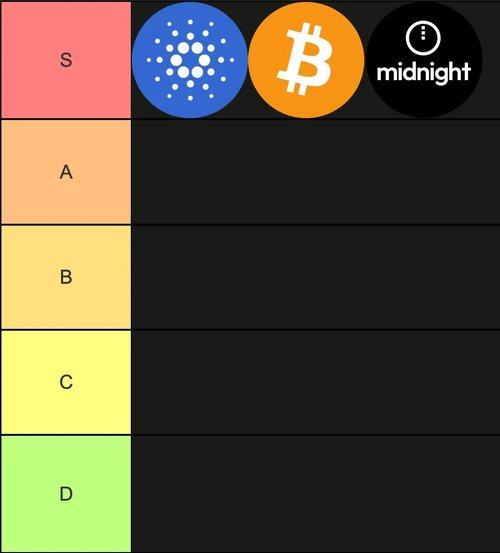Click the empty A tier row
This screenshot has width=500, height=553.
316,172
